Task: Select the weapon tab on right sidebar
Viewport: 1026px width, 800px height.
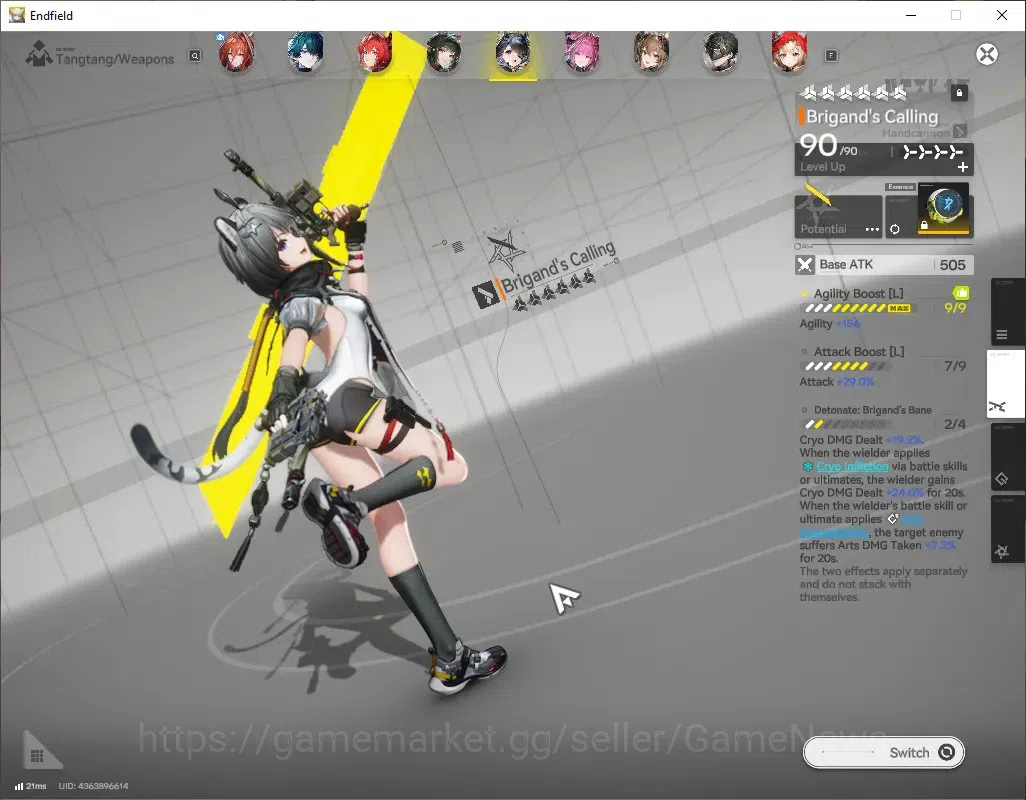Action: pyautogui.click(x=1005, y=384)
